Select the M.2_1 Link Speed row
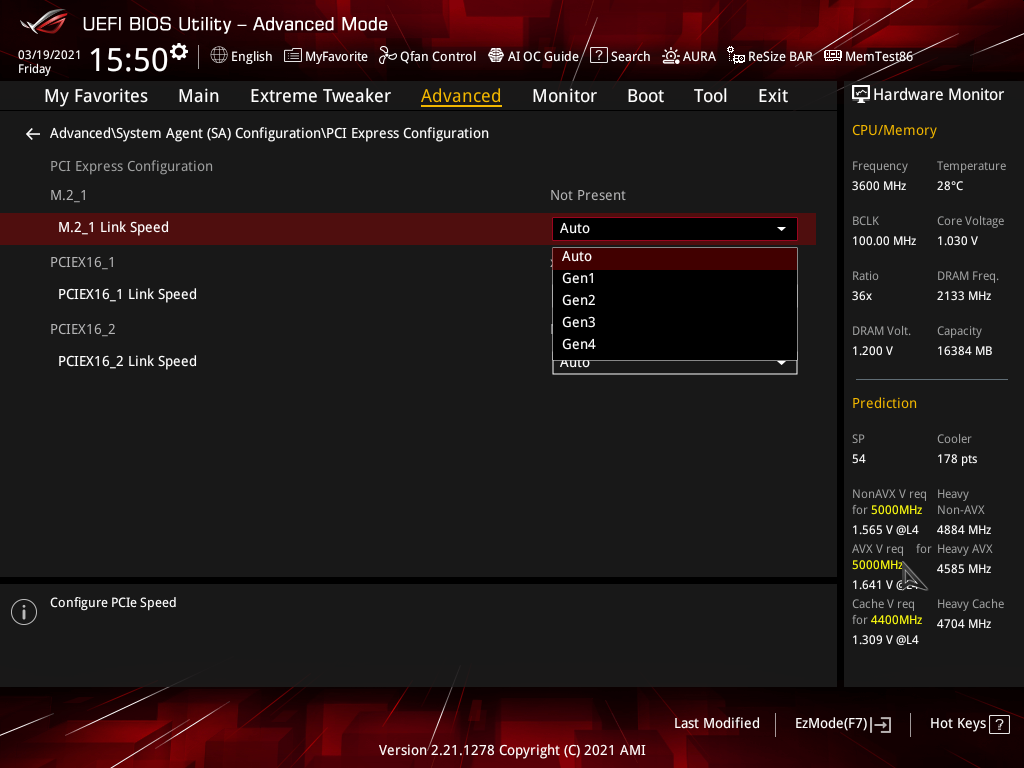 [408, 229]
